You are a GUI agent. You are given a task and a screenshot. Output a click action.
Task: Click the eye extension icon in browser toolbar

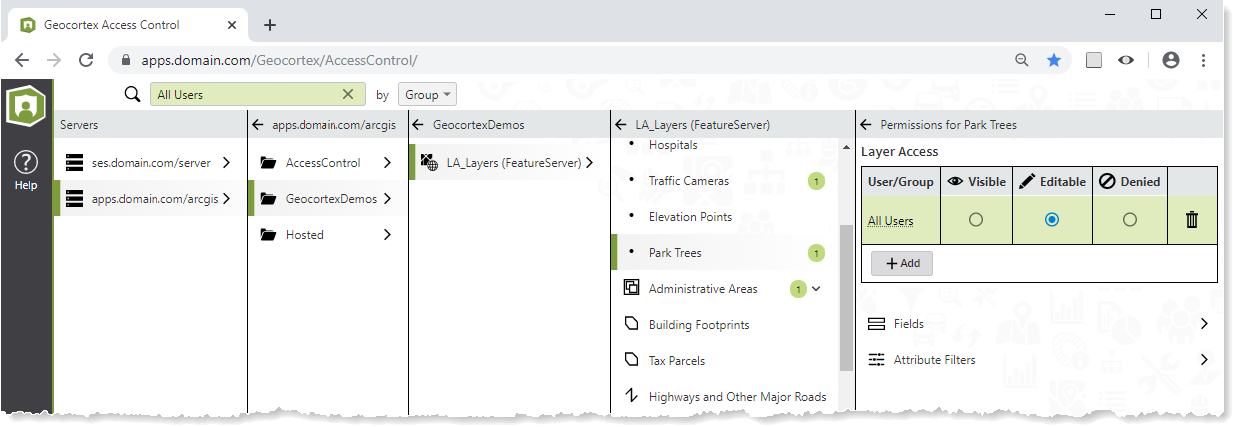point(1126,60)
